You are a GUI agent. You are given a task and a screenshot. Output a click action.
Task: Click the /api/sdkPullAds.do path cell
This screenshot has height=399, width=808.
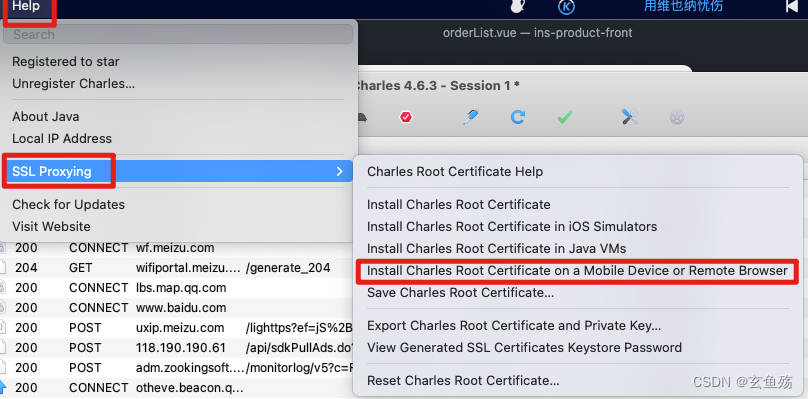(299, 348)
